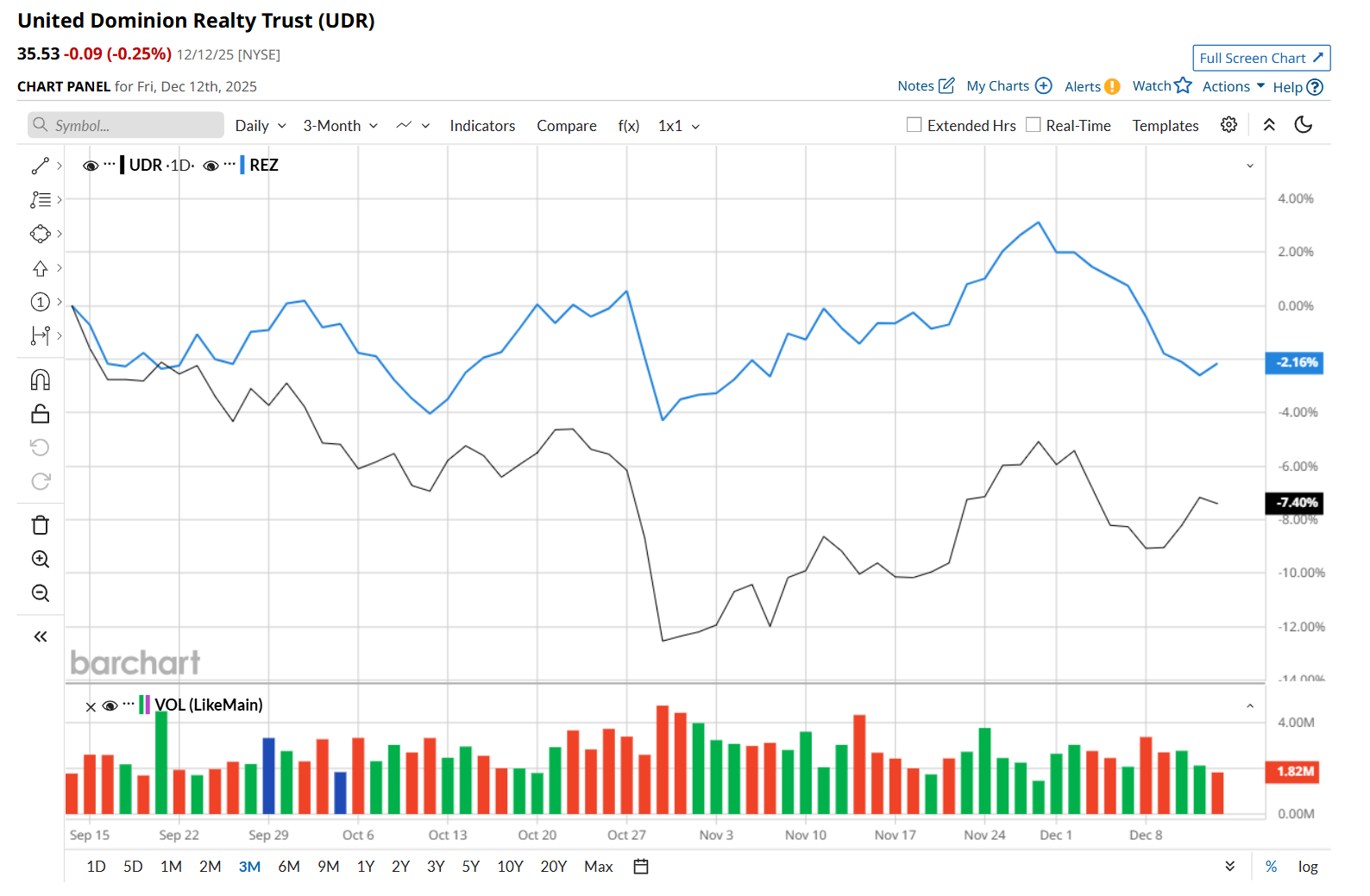Open the Templates link

1166,126
